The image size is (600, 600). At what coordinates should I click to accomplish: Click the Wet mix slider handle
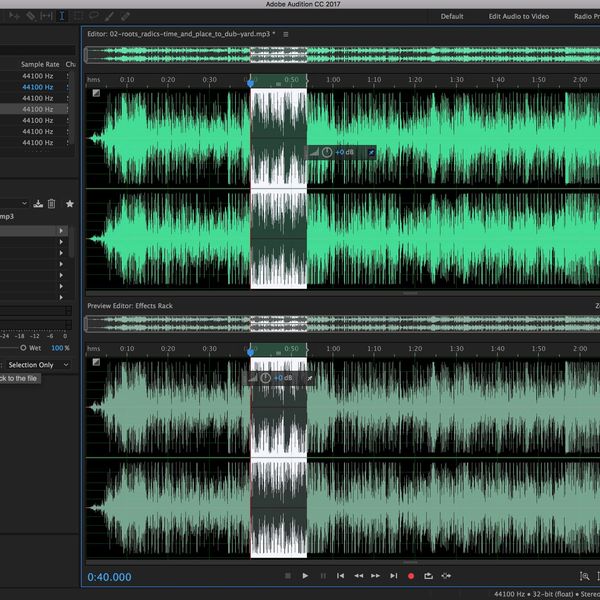click(23, 348)
